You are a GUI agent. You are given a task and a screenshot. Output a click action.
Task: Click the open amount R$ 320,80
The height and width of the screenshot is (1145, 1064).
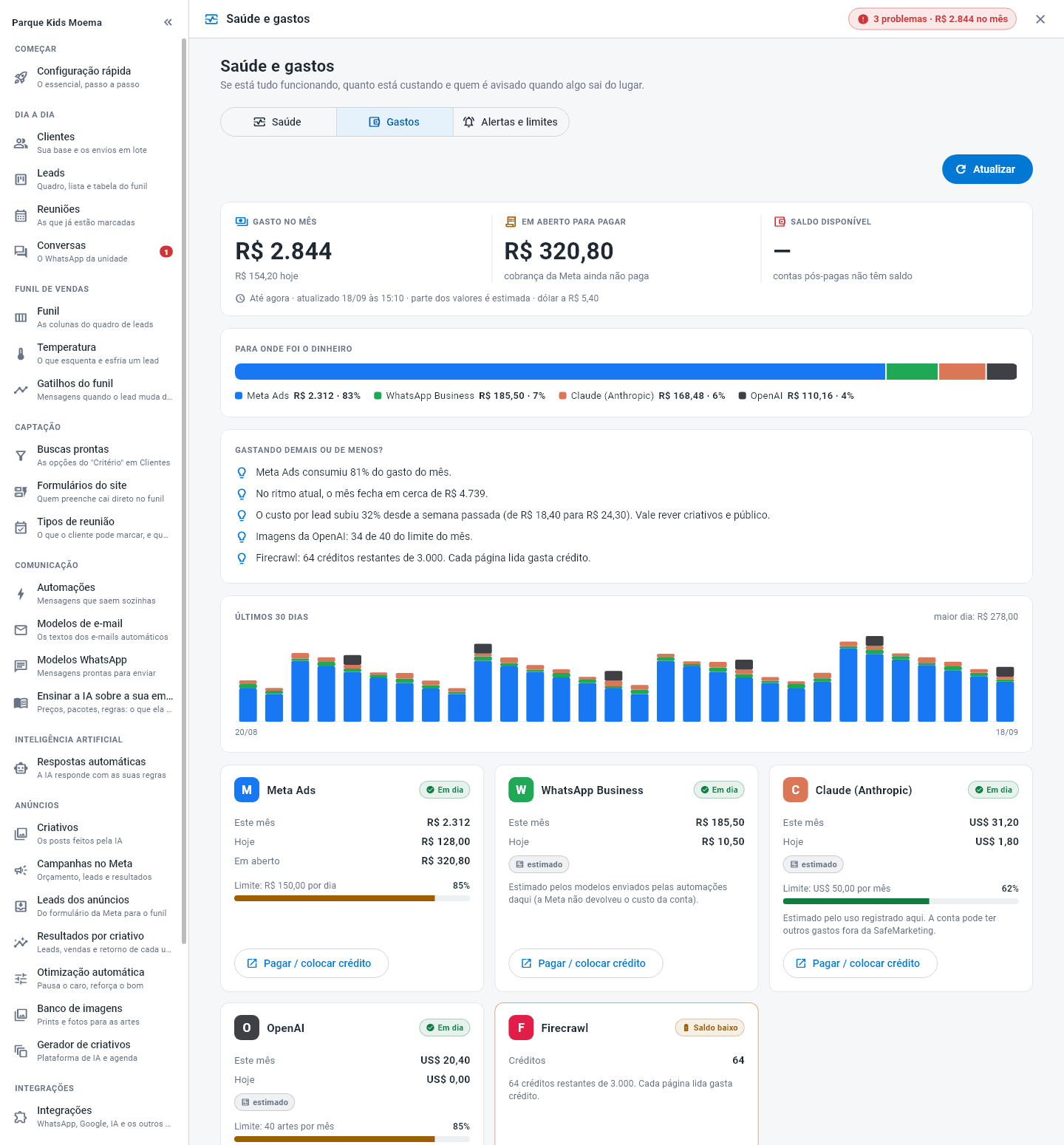click(559, 251)
